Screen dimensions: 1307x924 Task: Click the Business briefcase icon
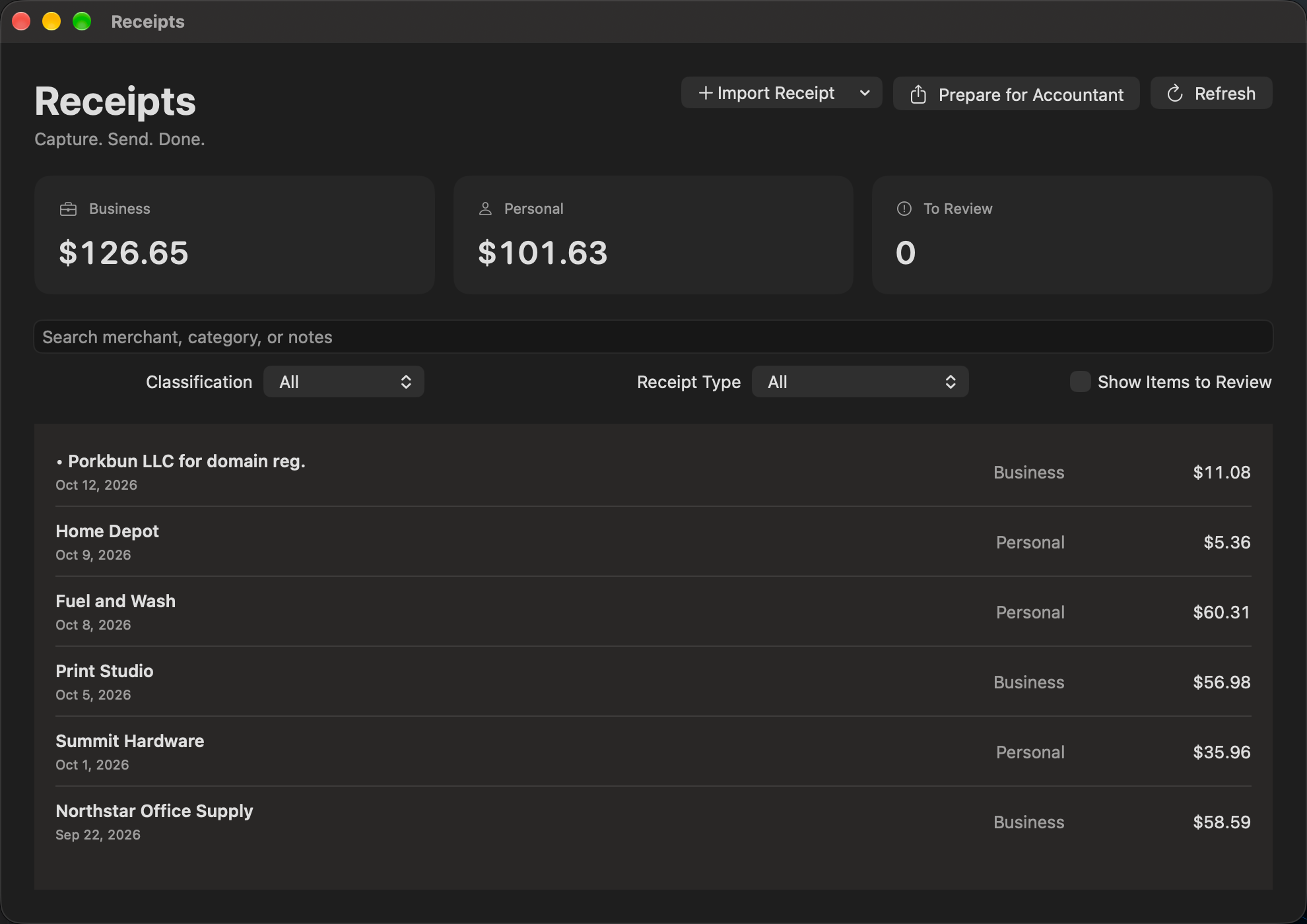(68, 209)
